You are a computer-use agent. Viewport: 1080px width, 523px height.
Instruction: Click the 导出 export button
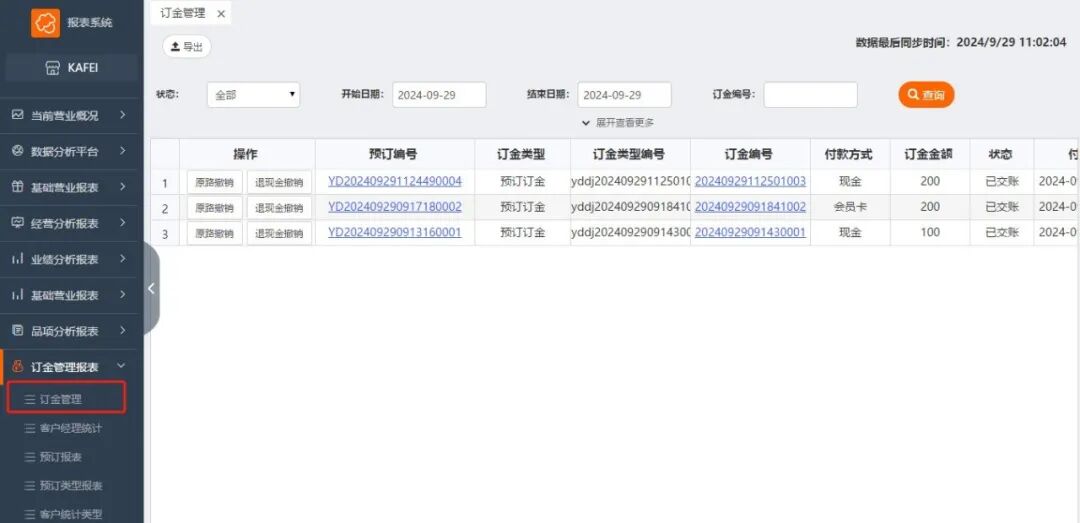pyautogui.click(x=187, y=46)
